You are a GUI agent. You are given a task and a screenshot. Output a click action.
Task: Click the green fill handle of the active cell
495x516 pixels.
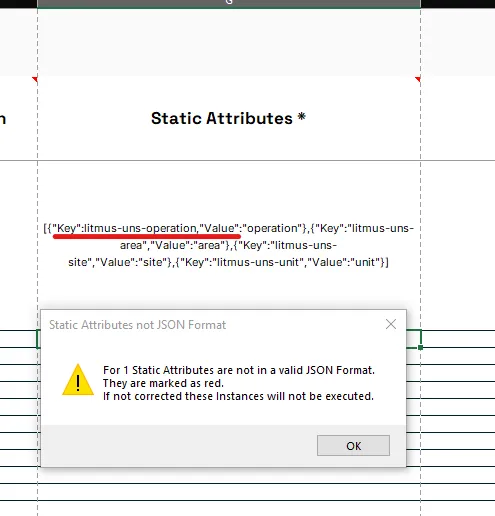[421, 347]
